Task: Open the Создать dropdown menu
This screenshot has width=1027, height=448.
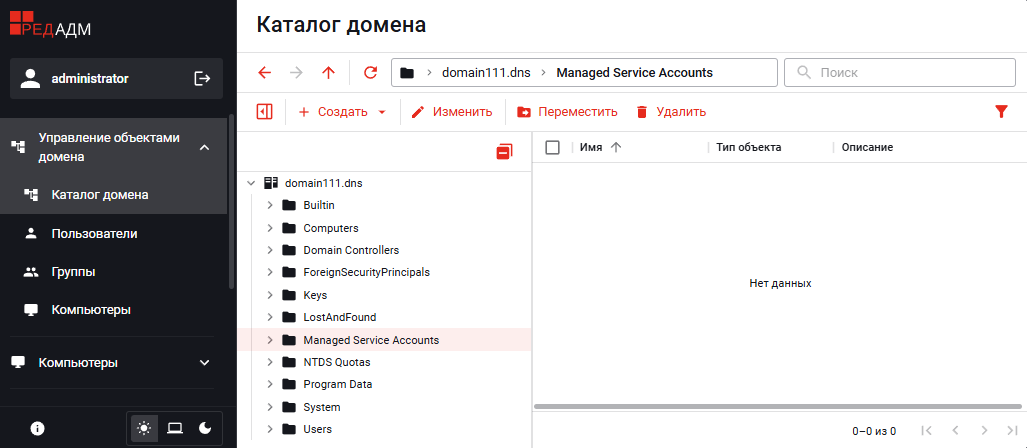Action: tap(342, 112)
